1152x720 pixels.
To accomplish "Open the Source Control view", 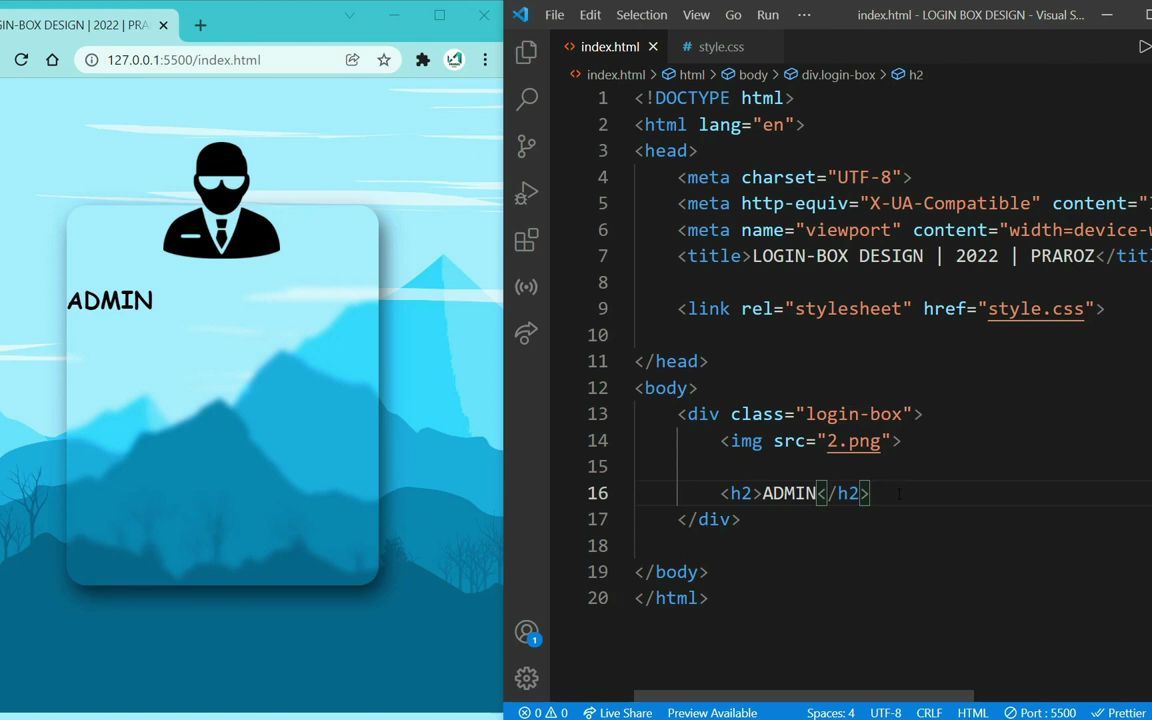I will coord(526,146).
